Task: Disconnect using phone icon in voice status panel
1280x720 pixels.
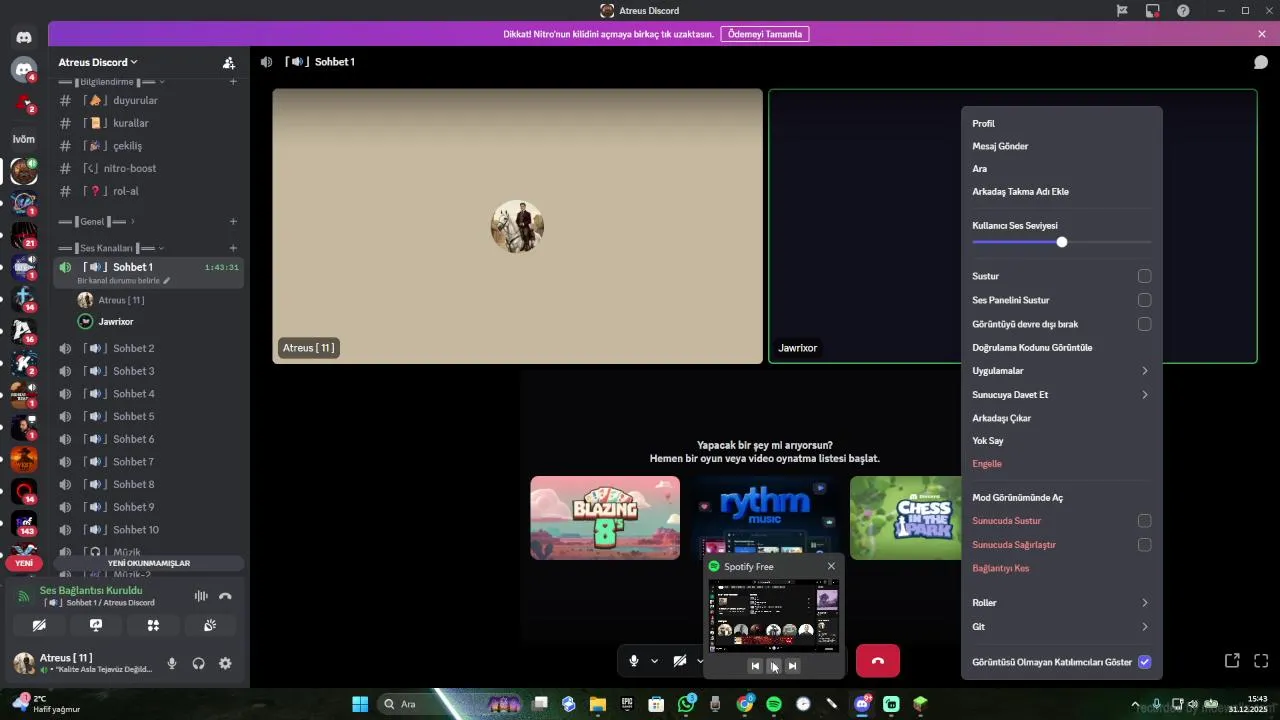Action: tap(225, 596)
